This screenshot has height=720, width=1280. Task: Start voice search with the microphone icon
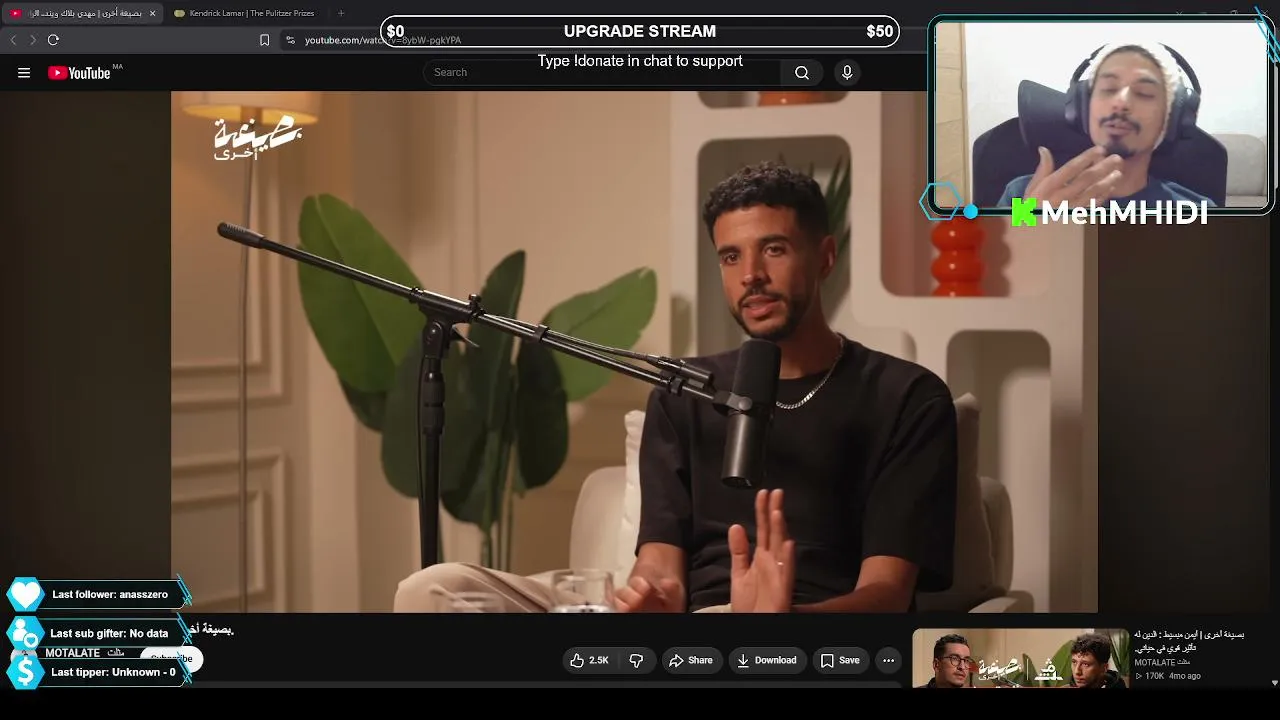[x=847, y=72]
